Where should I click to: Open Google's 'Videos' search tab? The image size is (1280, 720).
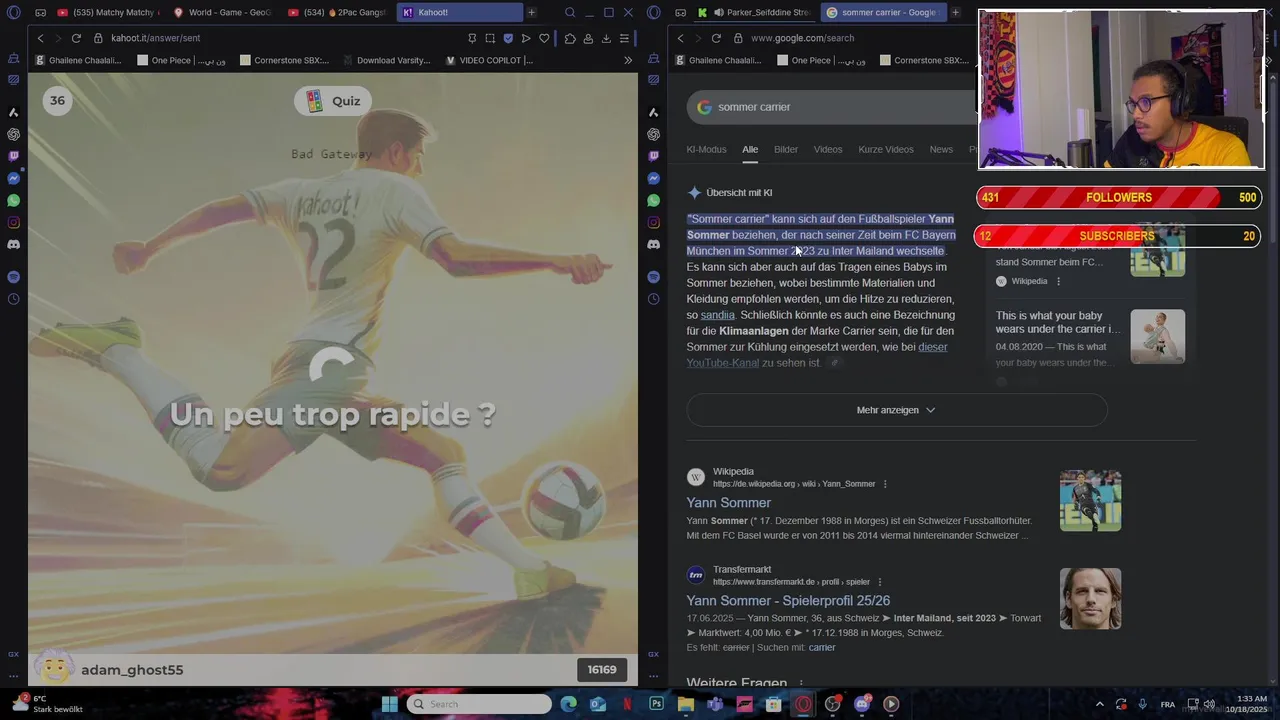[828, 149]
